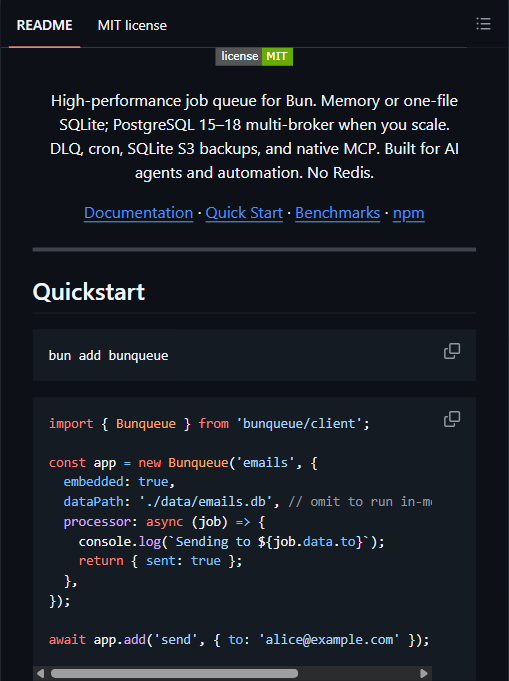Click the code block's scroll left arrow
This screenshot has width=509, height=681.
point(40,673)
